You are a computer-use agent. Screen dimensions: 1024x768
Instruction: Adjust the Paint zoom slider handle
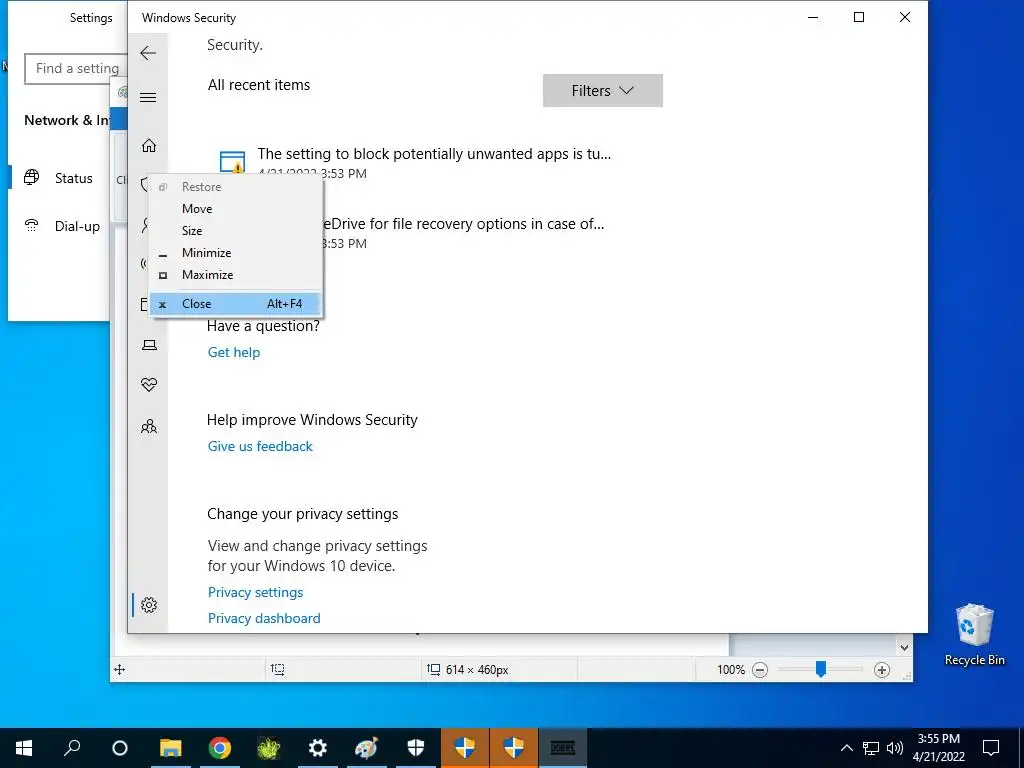(x=821, y=669)
